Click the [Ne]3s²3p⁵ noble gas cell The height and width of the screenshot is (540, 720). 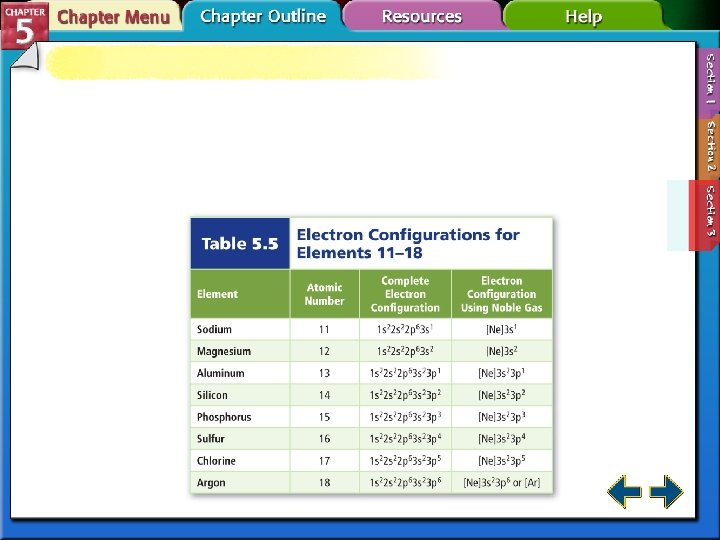pyautogui.click(x=501, y=461)
